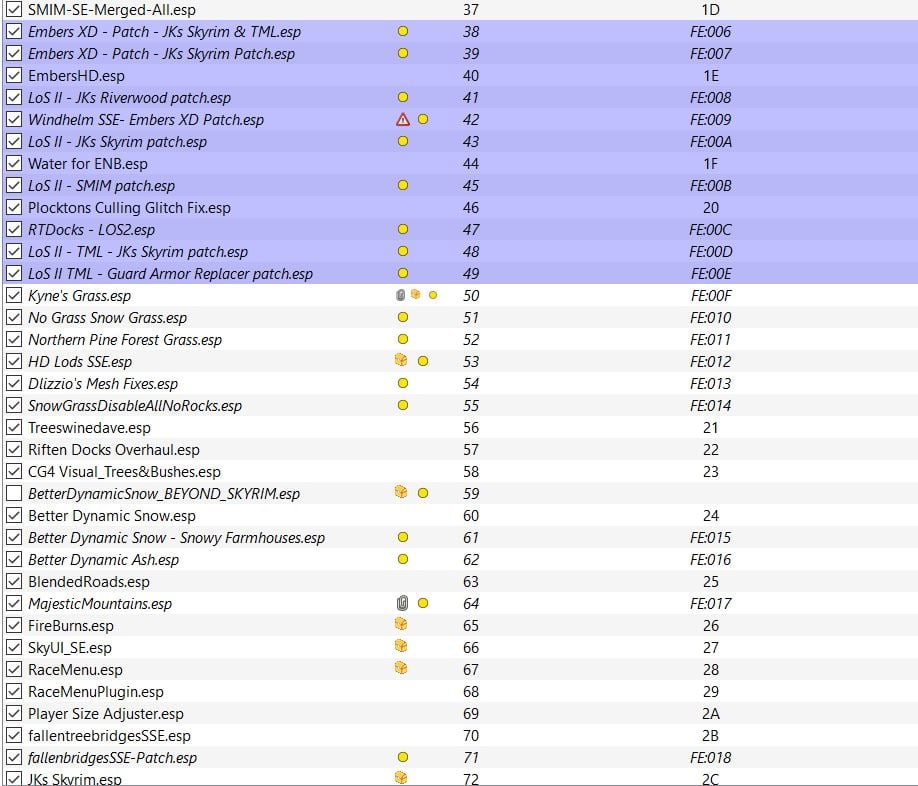Click archive icon on BetterDynamicSnow_BEYOND_SKYRIM.esp
The width and height of the screenshot is (918, 786).
401,492
